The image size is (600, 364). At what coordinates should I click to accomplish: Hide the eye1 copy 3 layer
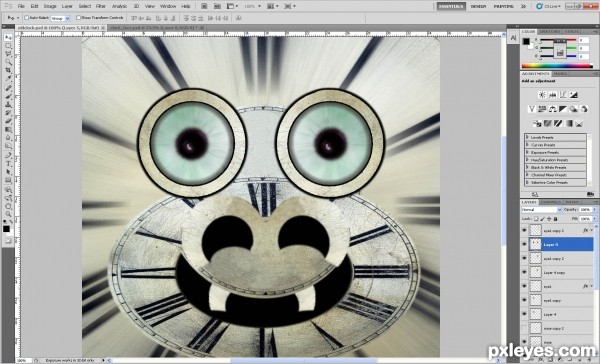524,230
